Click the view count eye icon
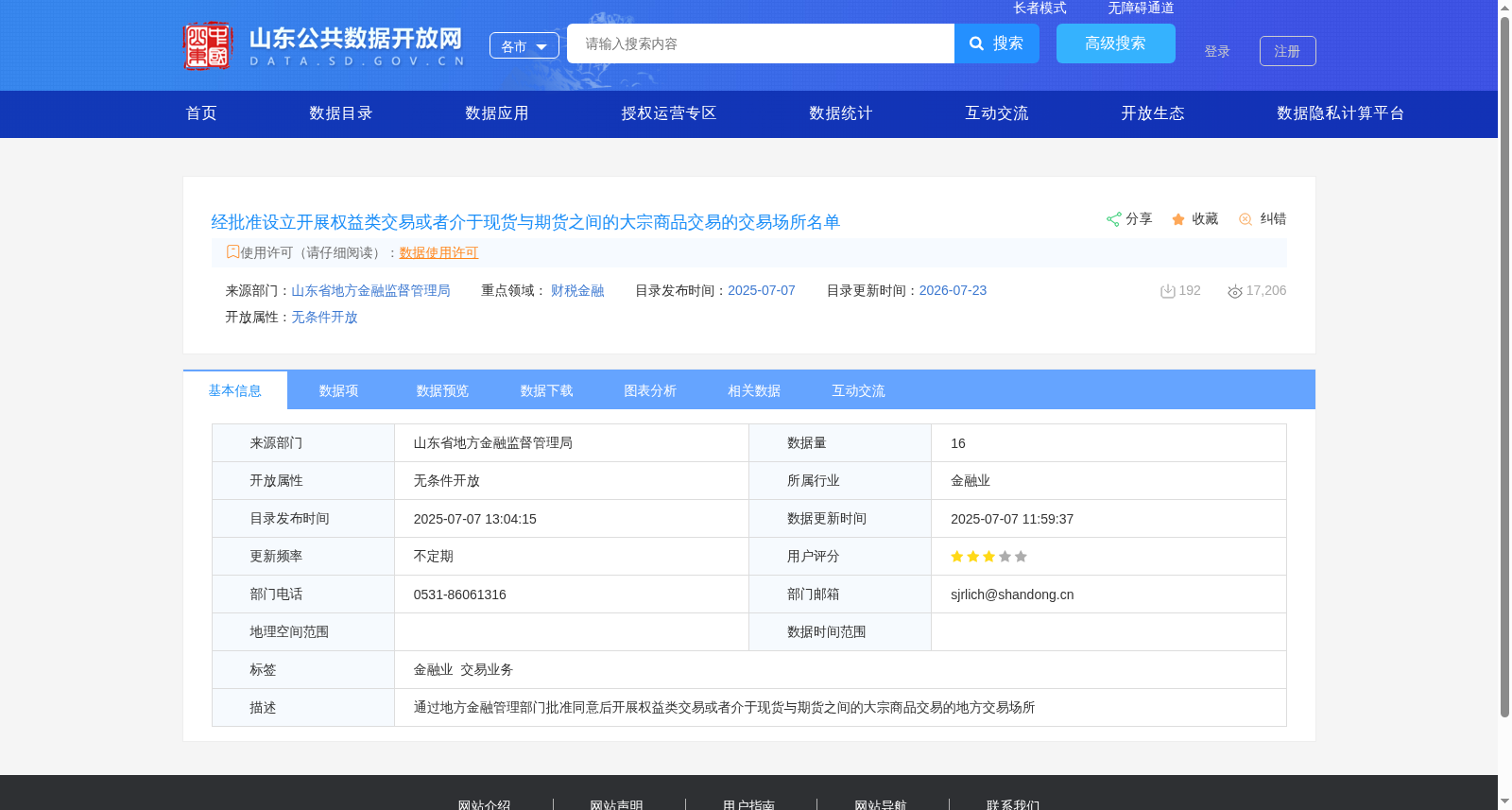This screenshot has width=1512, height=810. point(1235,291)
